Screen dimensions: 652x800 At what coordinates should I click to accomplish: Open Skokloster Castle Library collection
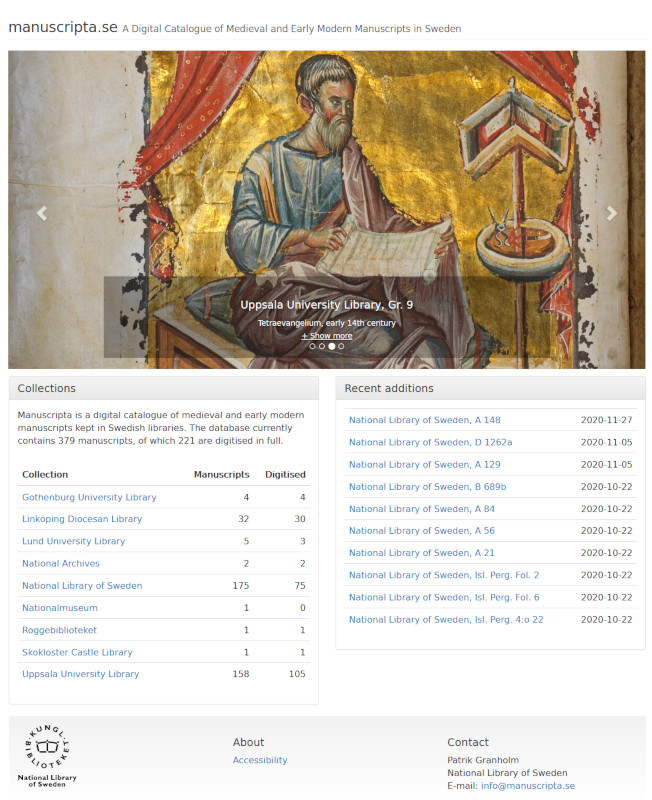coord(77,652)
